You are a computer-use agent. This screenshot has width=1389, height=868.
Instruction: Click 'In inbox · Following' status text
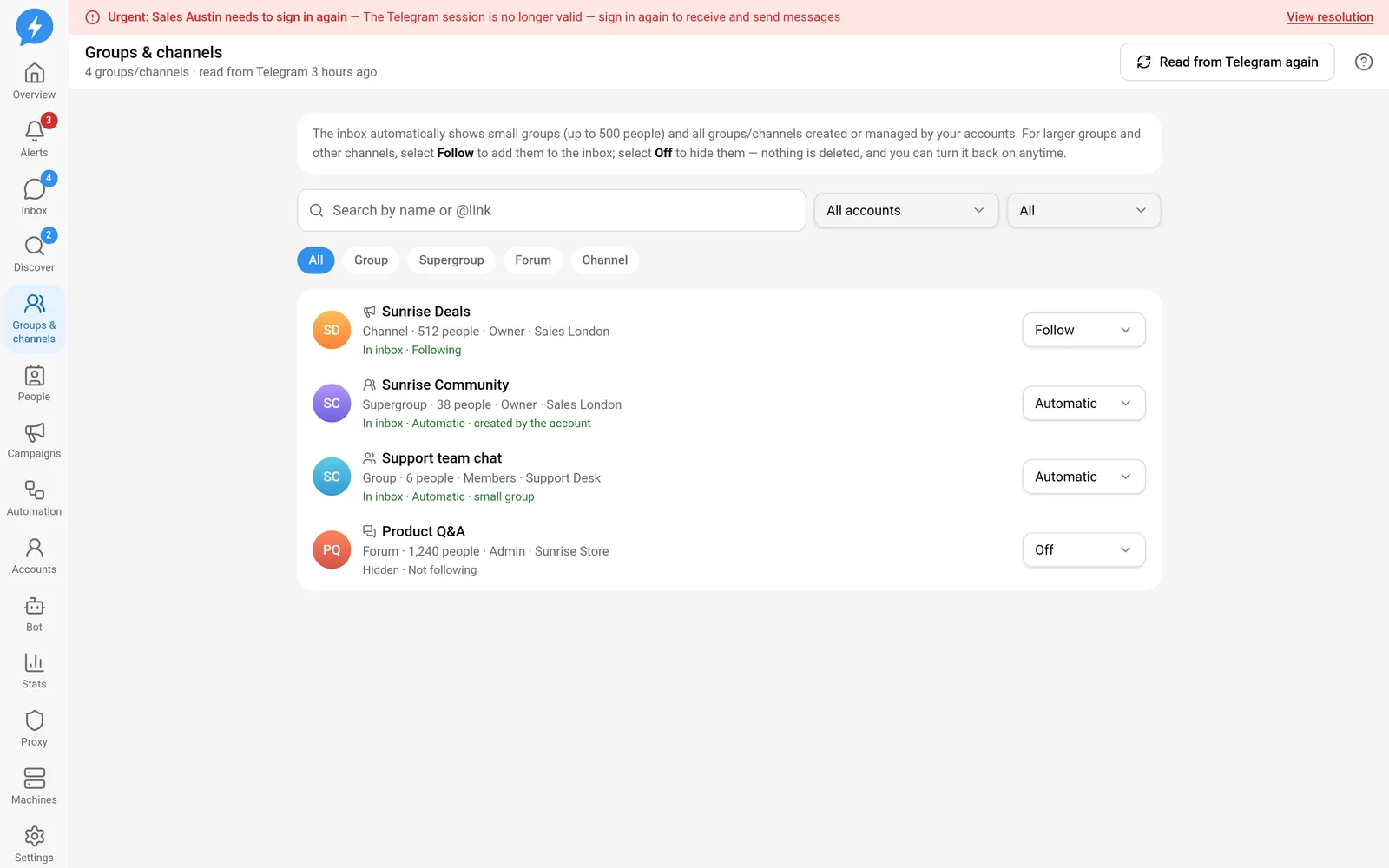pos(411,351)
